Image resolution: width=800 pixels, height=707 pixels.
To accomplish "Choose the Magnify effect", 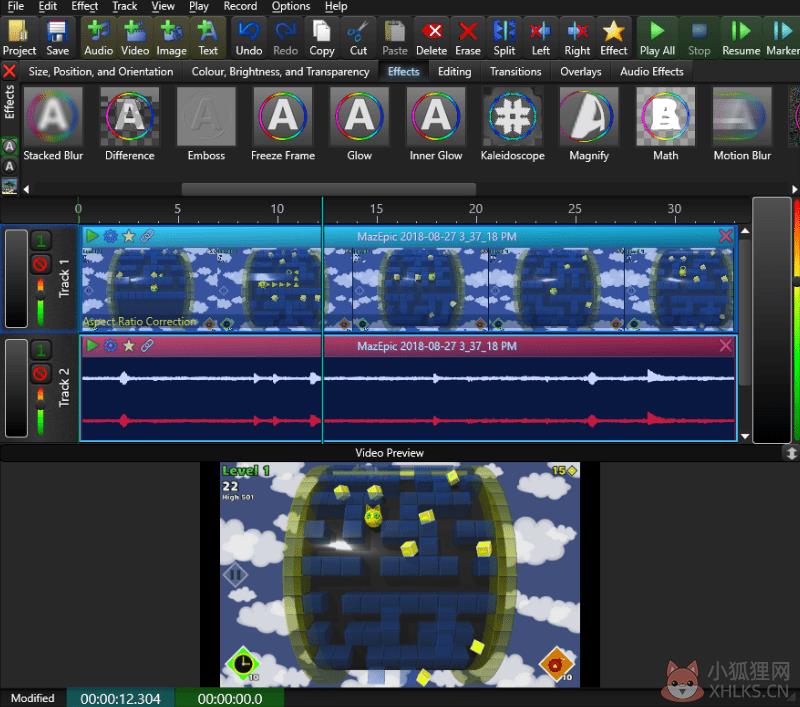I will point(589,124).
